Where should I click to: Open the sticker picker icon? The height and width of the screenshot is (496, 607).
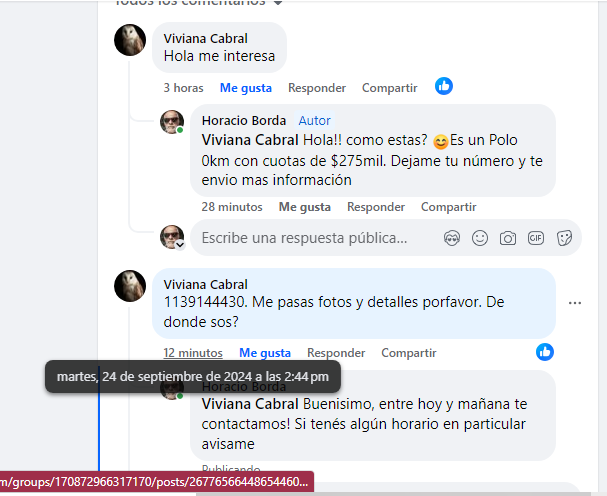(x=564, y=238)
